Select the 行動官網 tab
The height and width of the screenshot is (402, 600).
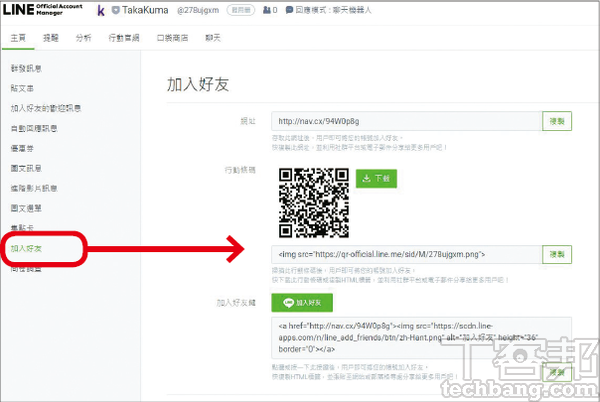tap(124, 38)
